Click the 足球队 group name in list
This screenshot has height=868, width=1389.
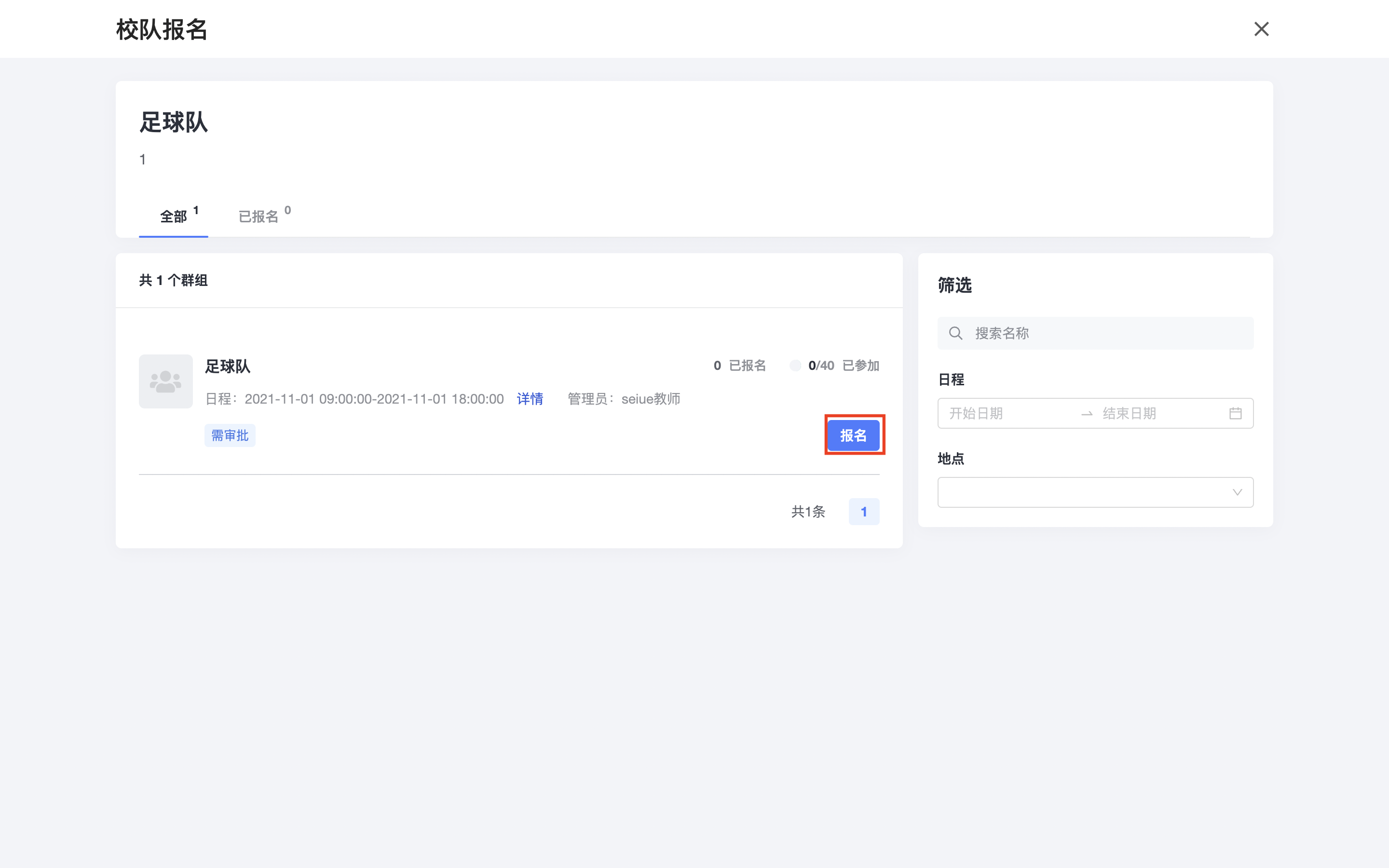pos(228,366)
